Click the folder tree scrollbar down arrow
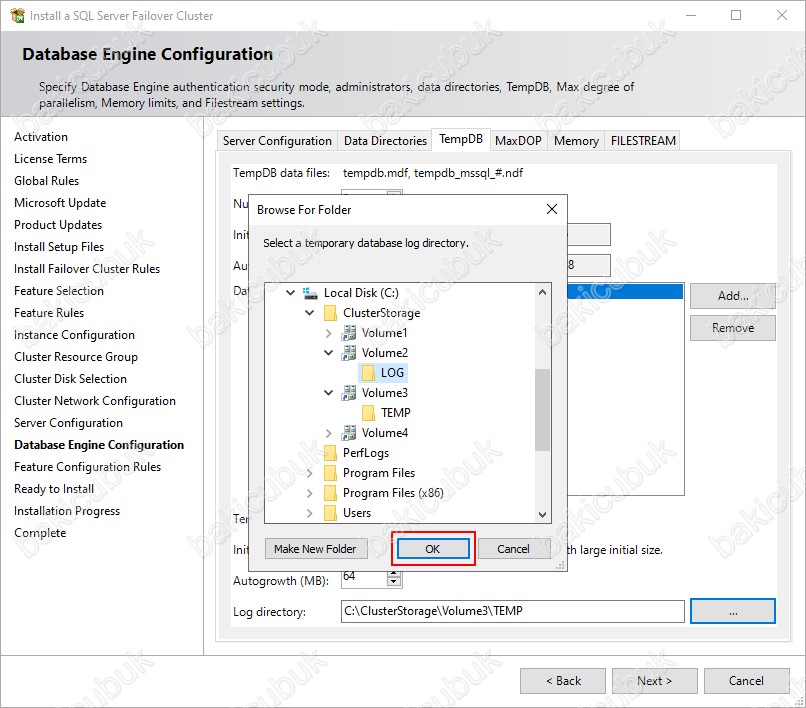Screen dimensions: 806x708 [542, 514]
